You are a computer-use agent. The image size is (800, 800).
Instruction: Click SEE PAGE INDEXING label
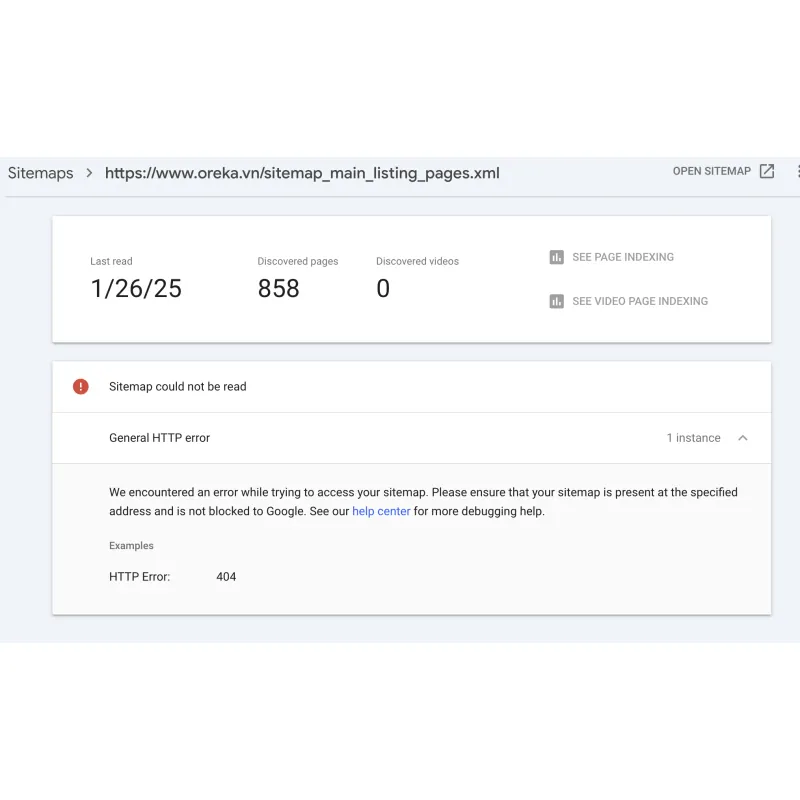tap(623, 257)
